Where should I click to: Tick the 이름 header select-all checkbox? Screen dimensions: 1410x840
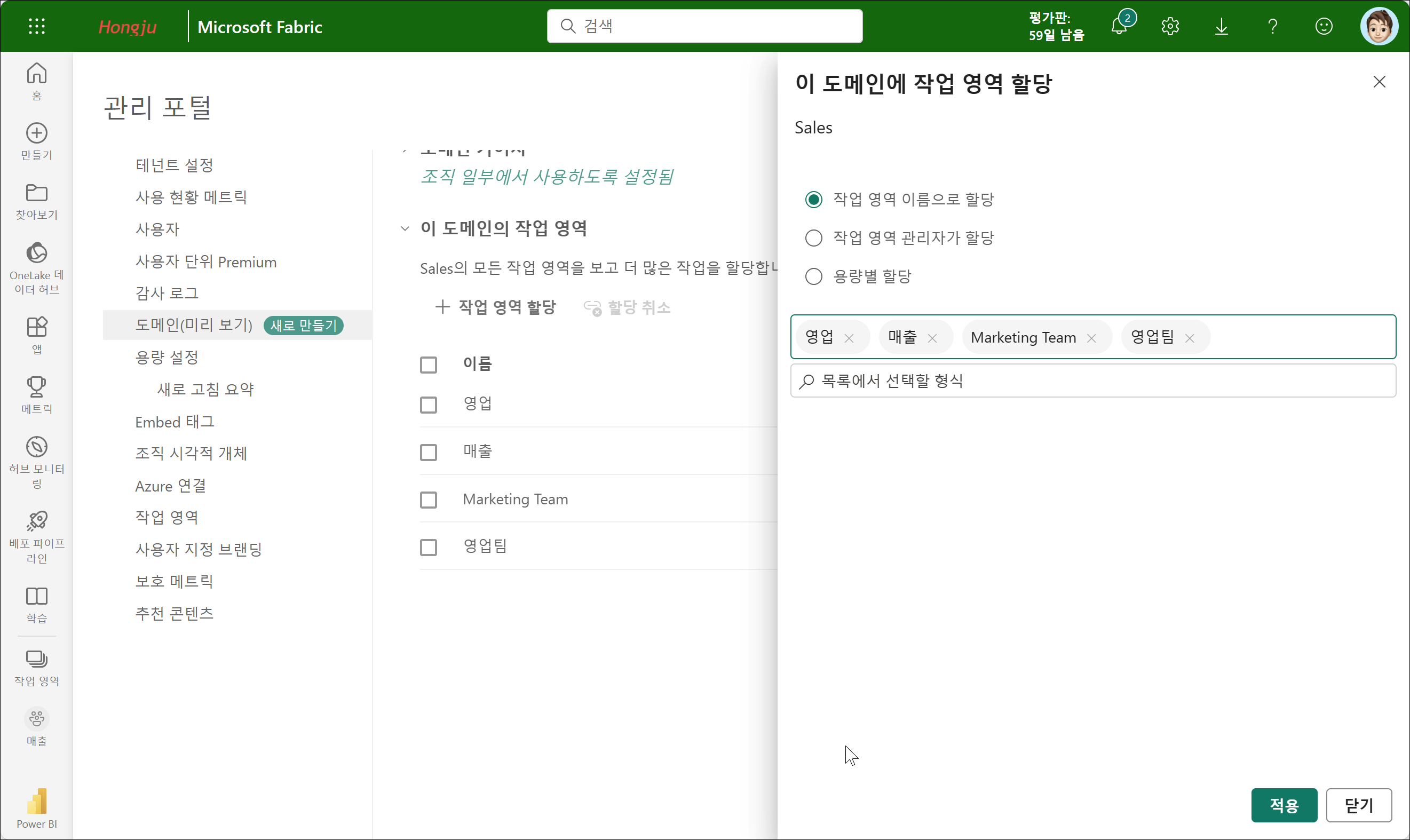click(x=429, y=364)
